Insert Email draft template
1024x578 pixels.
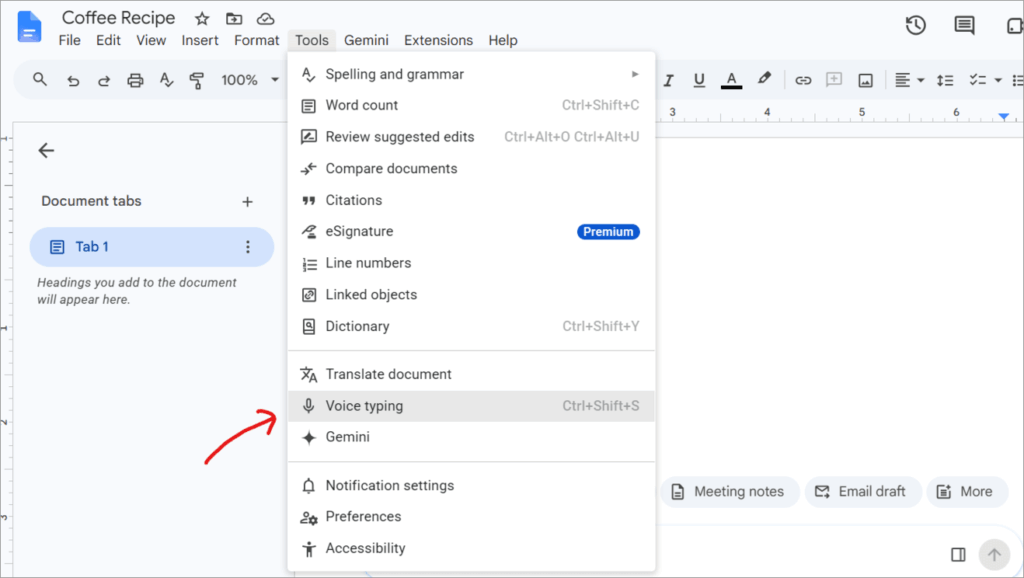[863, 492]
